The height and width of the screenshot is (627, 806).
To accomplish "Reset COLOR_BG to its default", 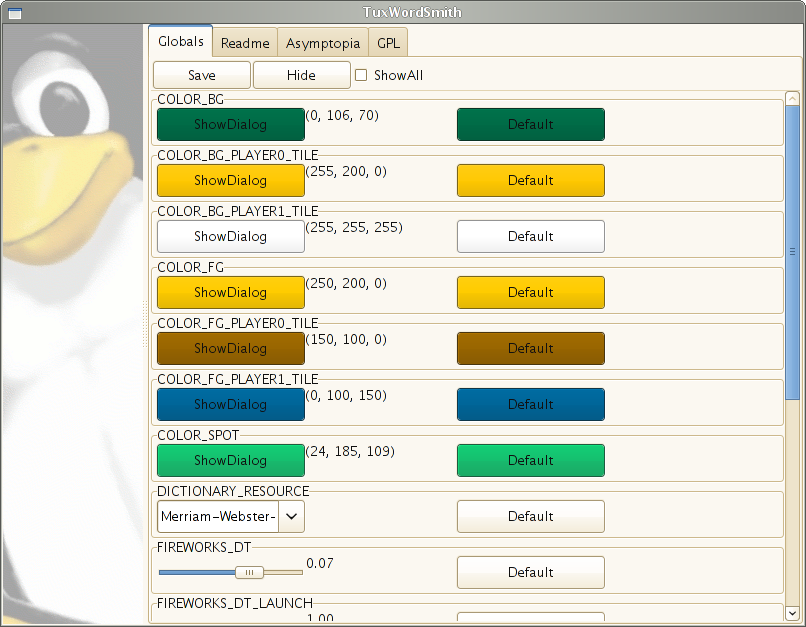I will [530, 124].
